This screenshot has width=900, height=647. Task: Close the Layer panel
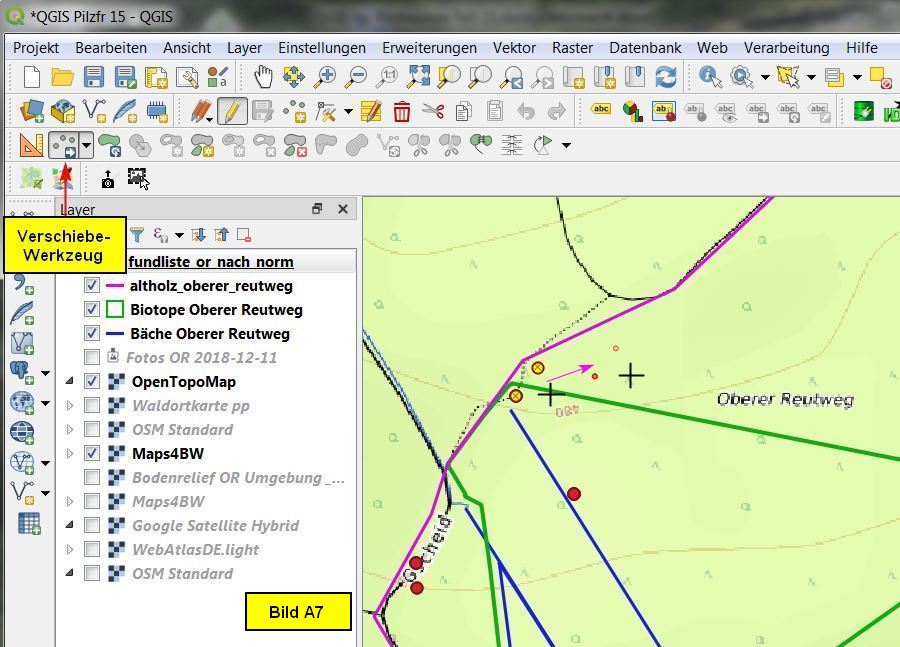click(343, 209)
